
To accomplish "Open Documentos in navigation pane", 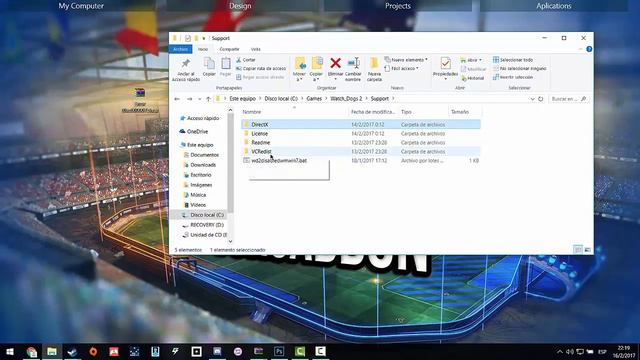I will pos(201,155).
